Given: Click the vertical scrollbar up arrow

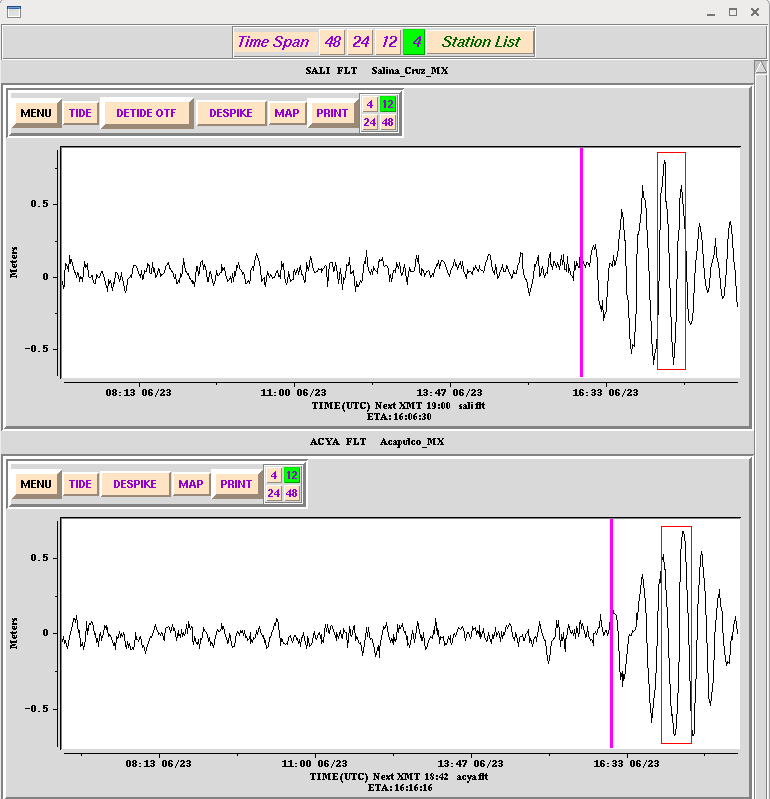Looking at the screenshot, I should point(760,67).
